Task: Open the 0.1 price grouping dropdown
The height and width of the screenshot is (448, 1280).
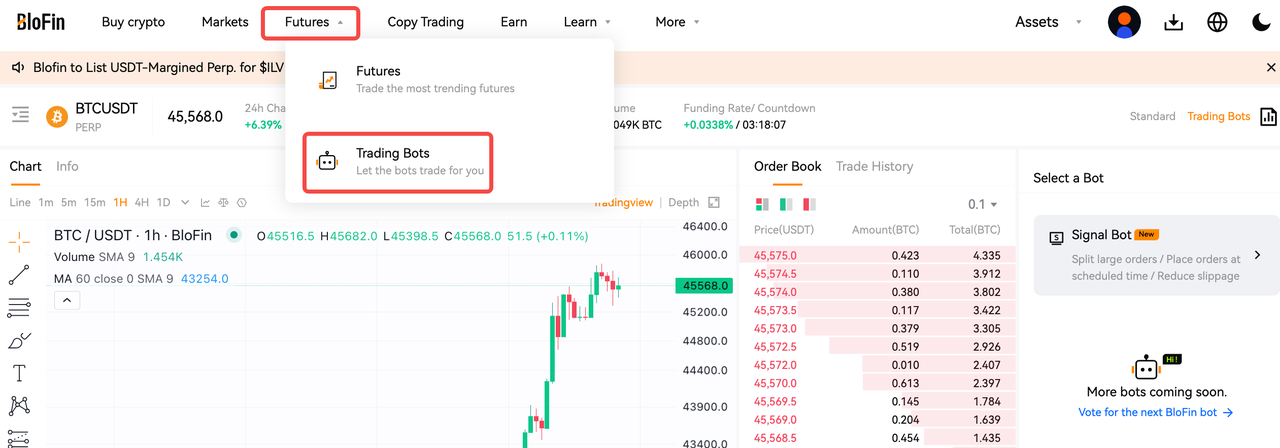Action: point(983,204)
